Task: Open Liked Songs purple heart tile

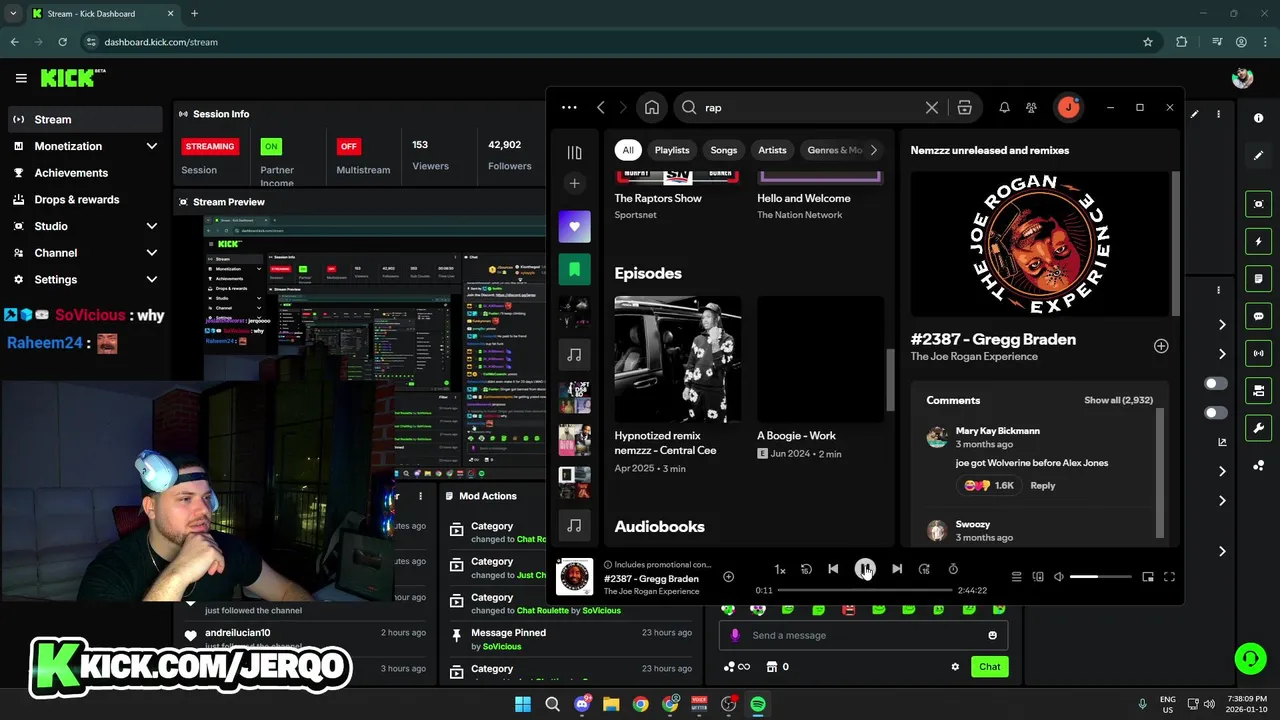Action: coord(574,226)
